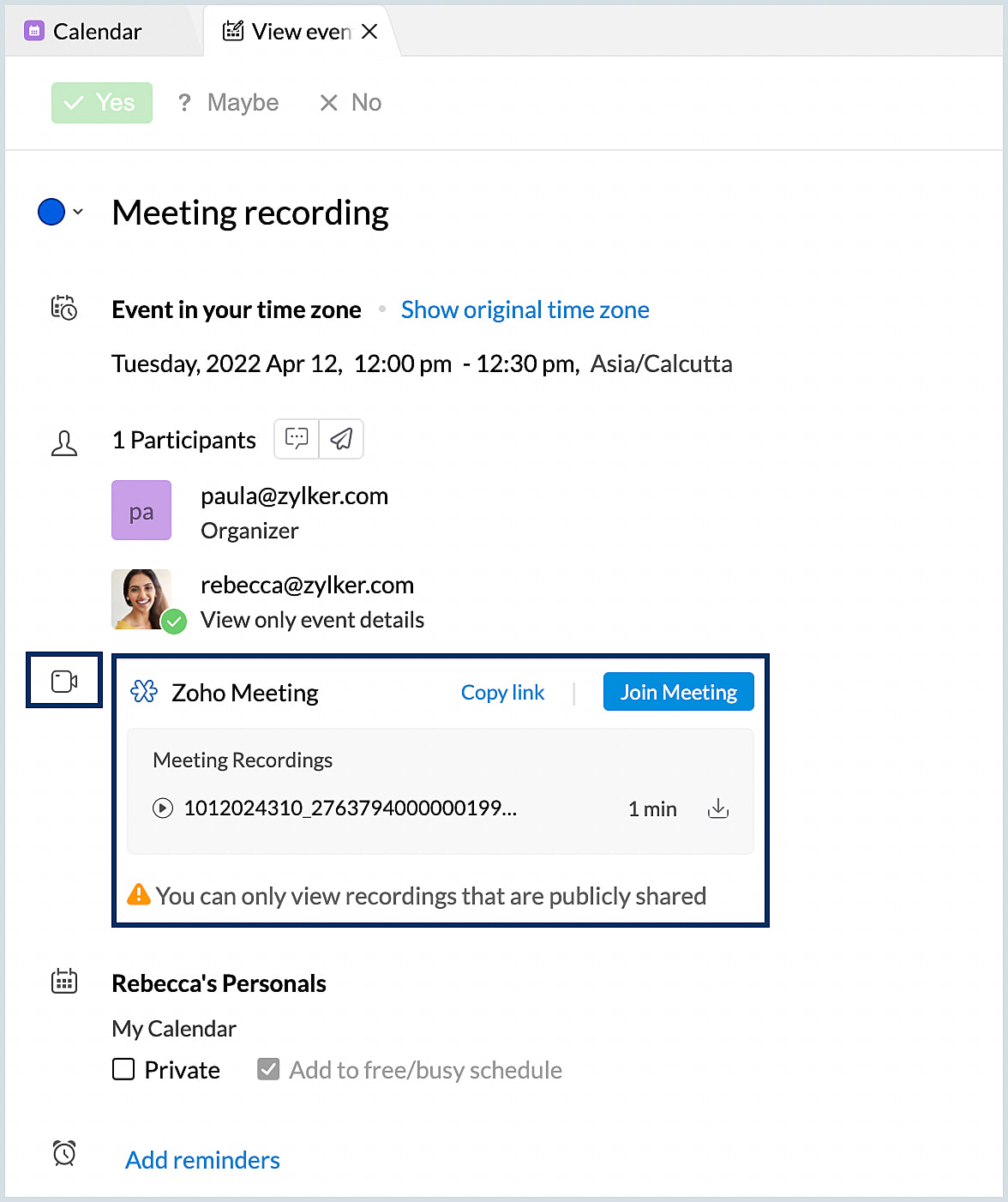Click the Zoho Meeting logo icon

click(x=144, y=692)
